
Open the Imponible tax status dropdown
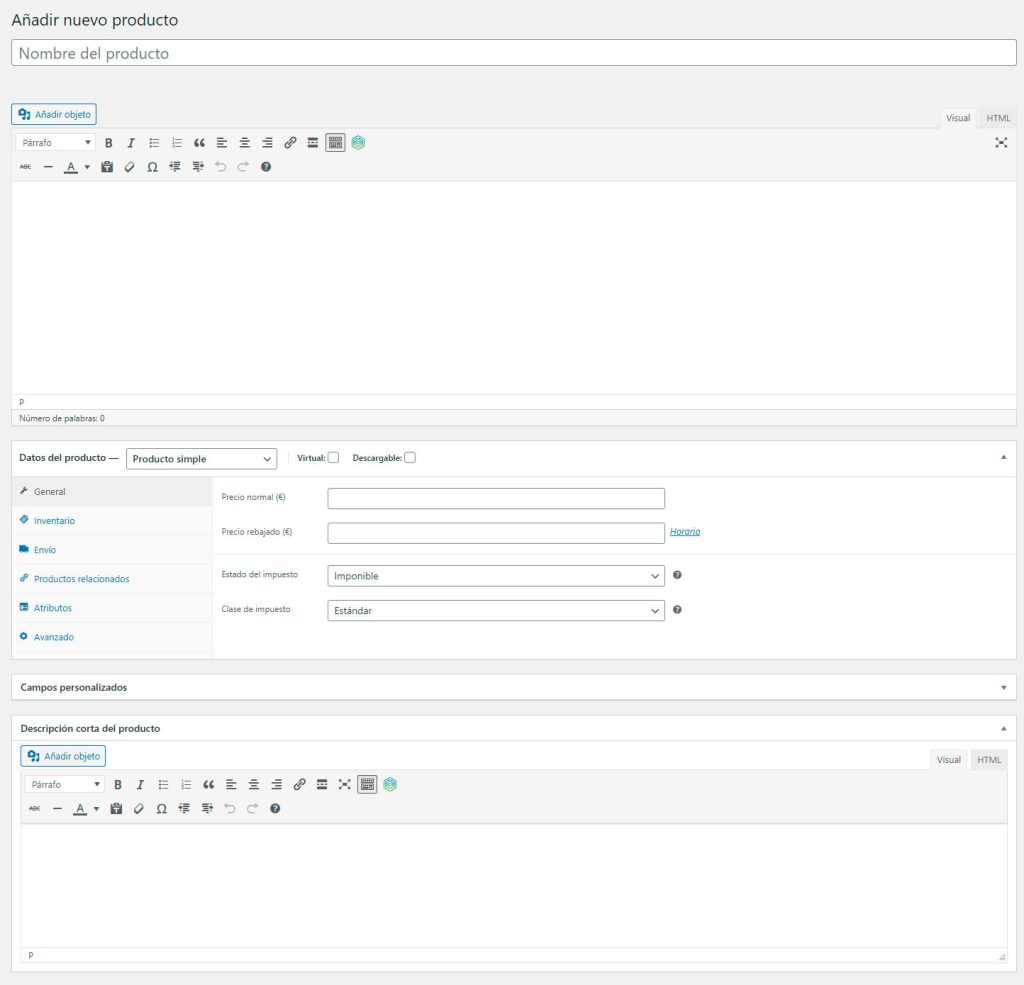[x=496, y=575]
